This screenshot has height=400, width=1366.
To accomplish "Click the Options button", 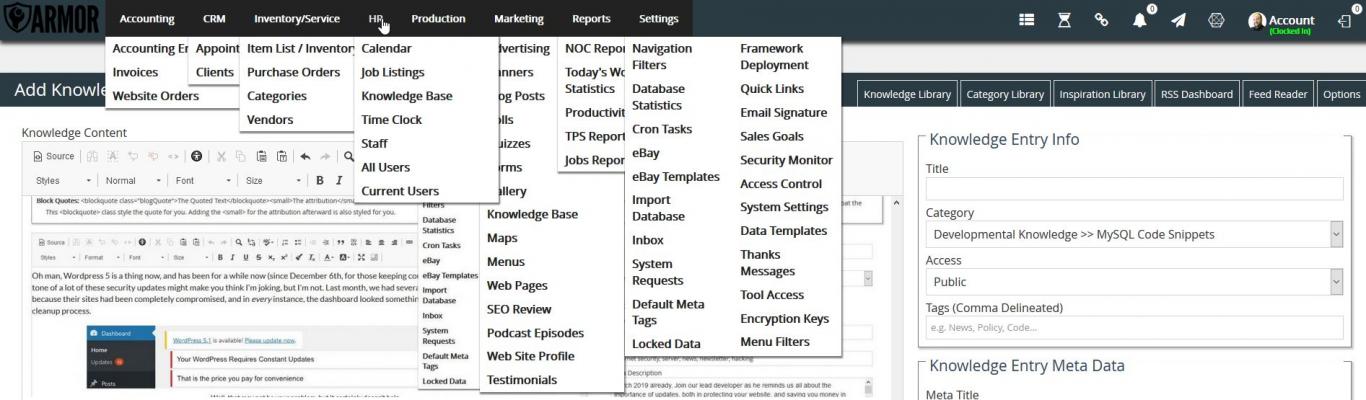I will pyautogui.click(x=1341, y=94).
